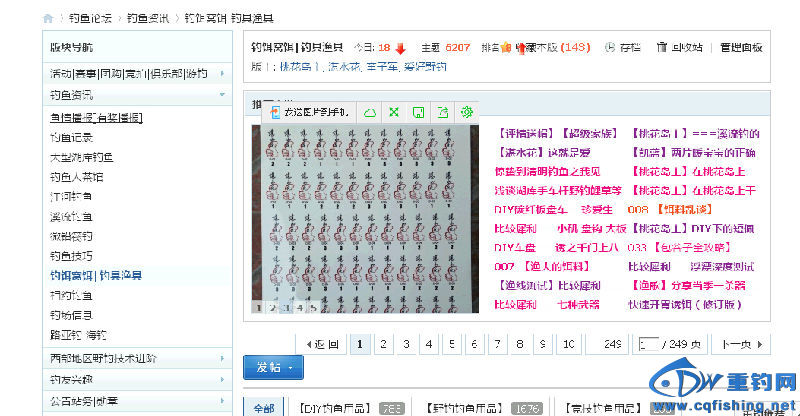This screenshot has height=416, width=800.
Task: Expand the 西部地区野钓技术进阶 section
Action: (x=222, y=359)
